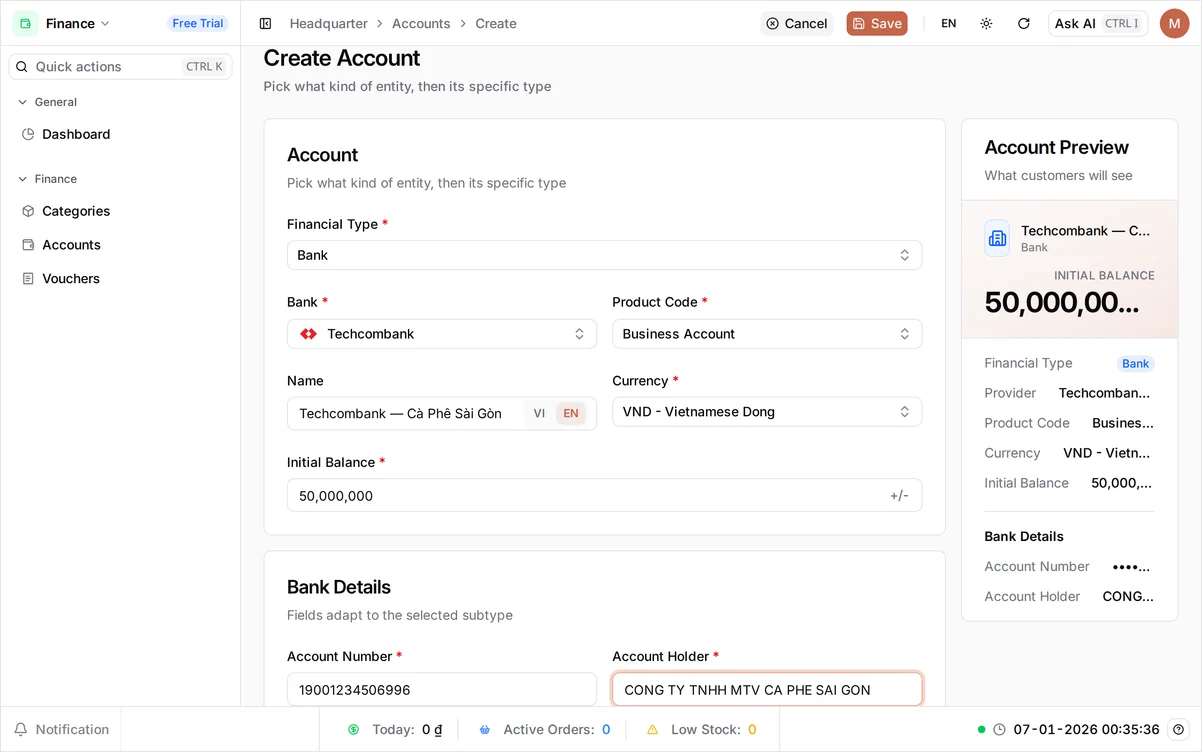The width and height of the screenshot is (1202, 752).
Task: Click the Today revenue dollar icon
Action: coord(354,730)
